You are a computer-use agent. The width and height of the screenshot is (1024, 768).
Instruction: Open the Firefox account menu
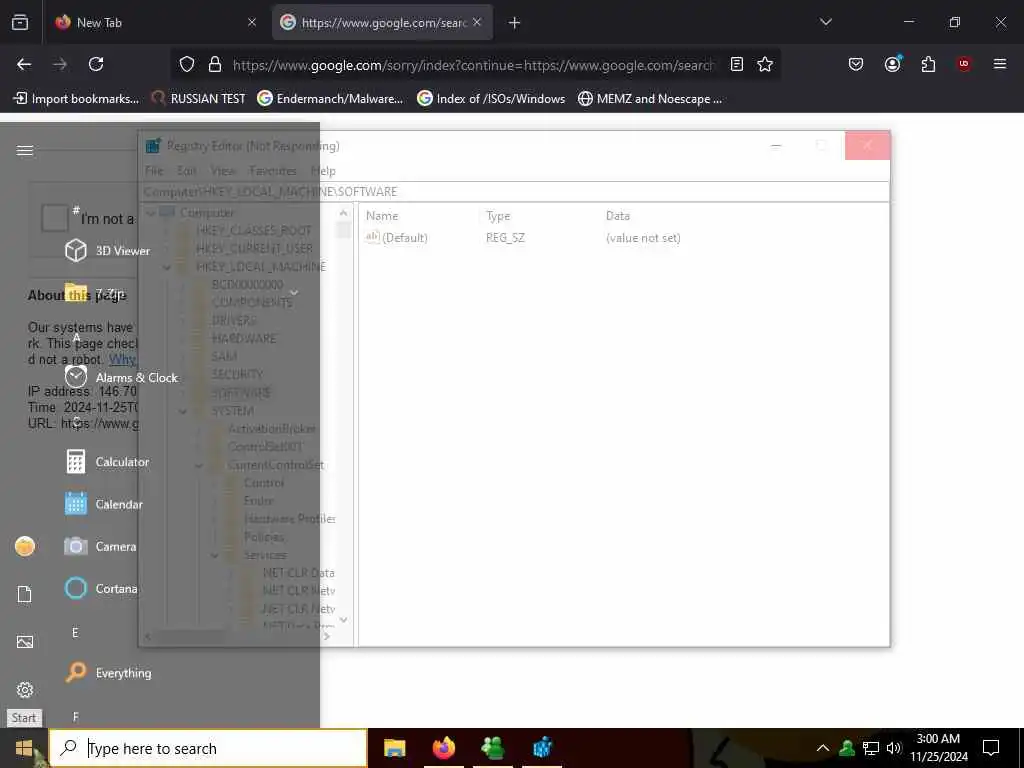pos(892,64)
